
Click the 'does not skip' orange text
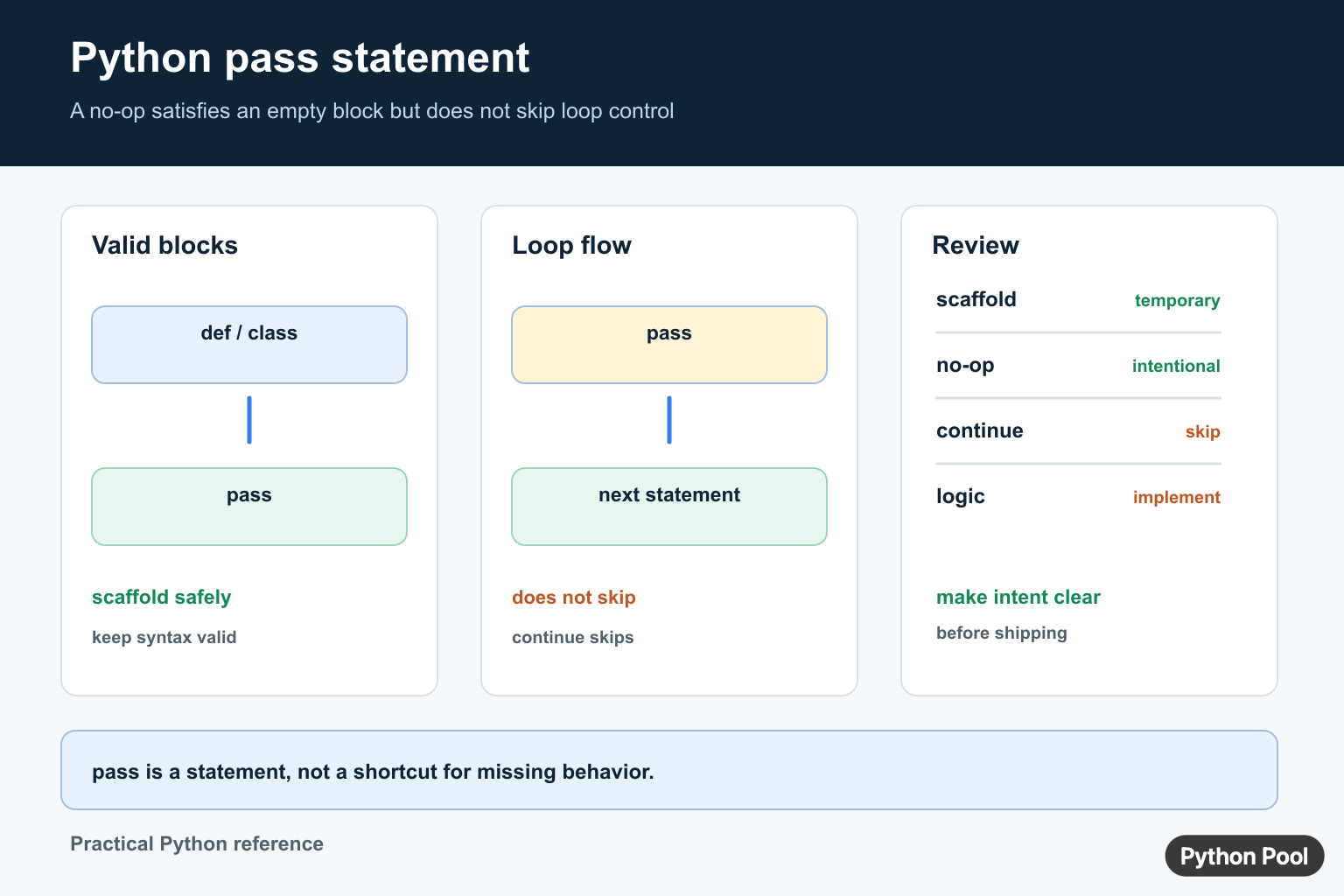point(573,598)
